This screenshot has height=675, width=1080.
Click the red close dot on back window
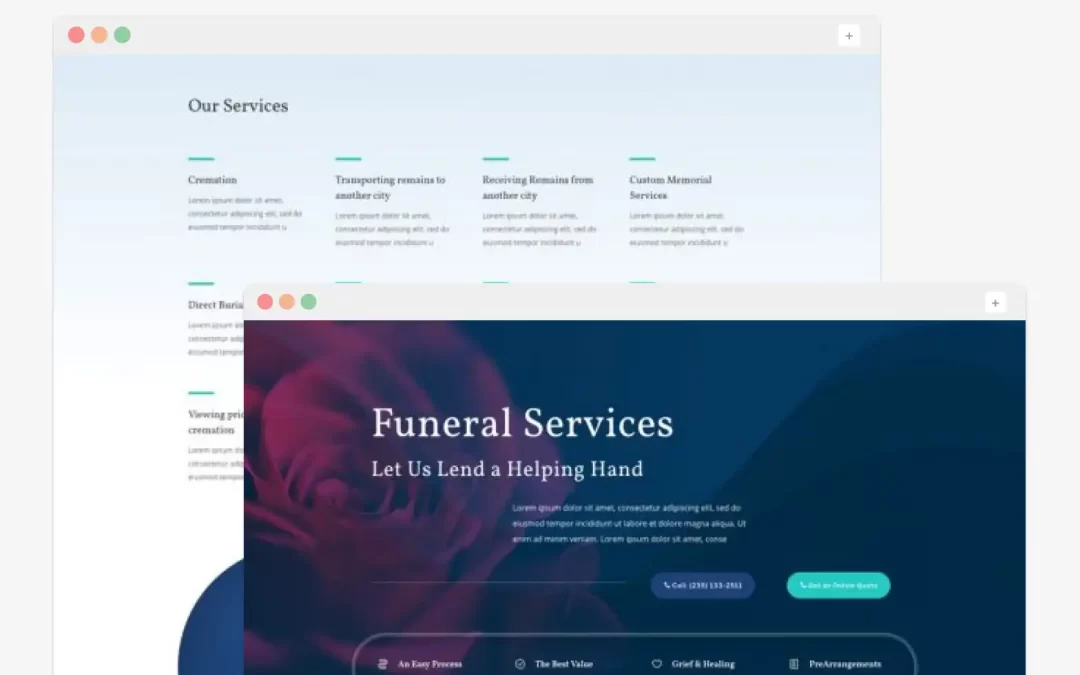[x=76, y=35]
